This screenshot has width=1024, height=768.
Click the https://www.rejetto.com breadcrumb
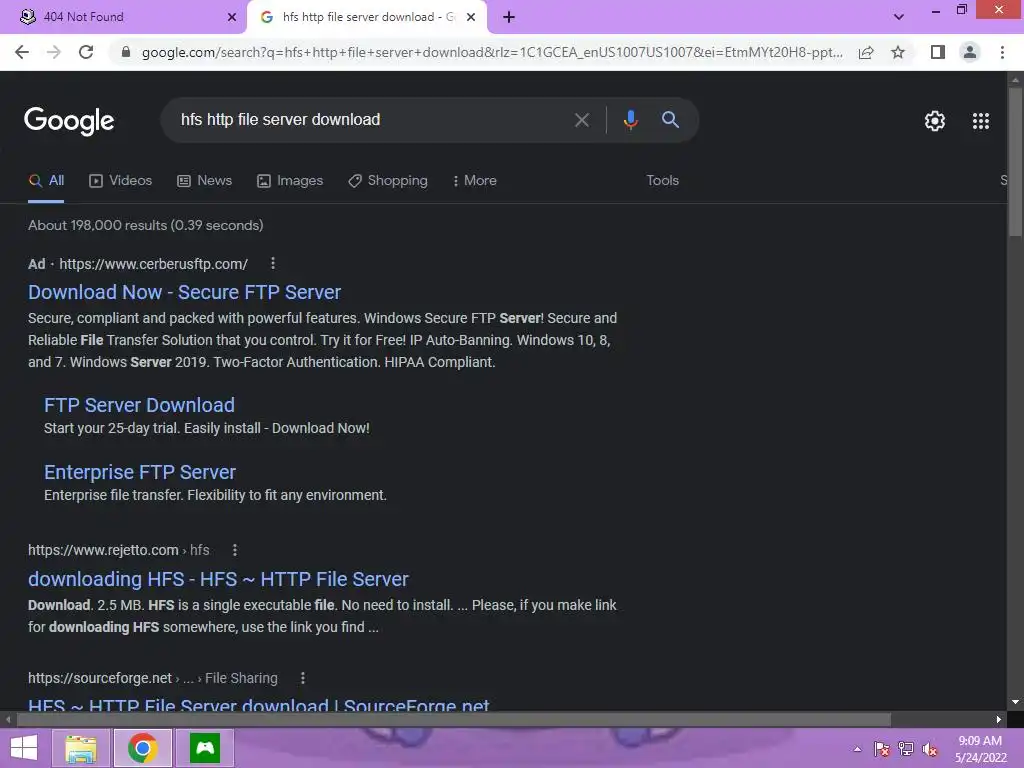[103, 550]
